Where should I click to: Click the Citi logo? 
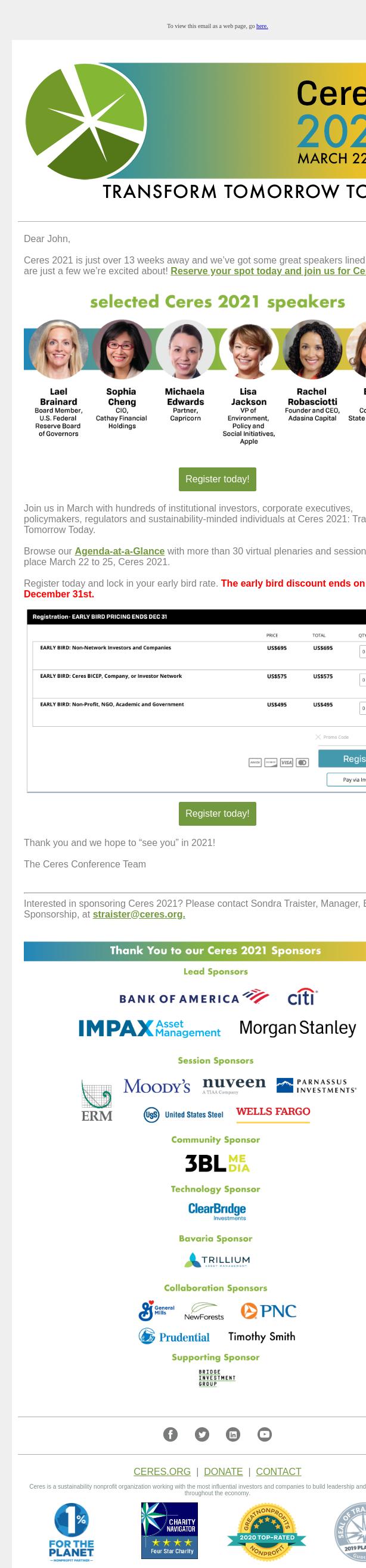(x=303, y=997)
